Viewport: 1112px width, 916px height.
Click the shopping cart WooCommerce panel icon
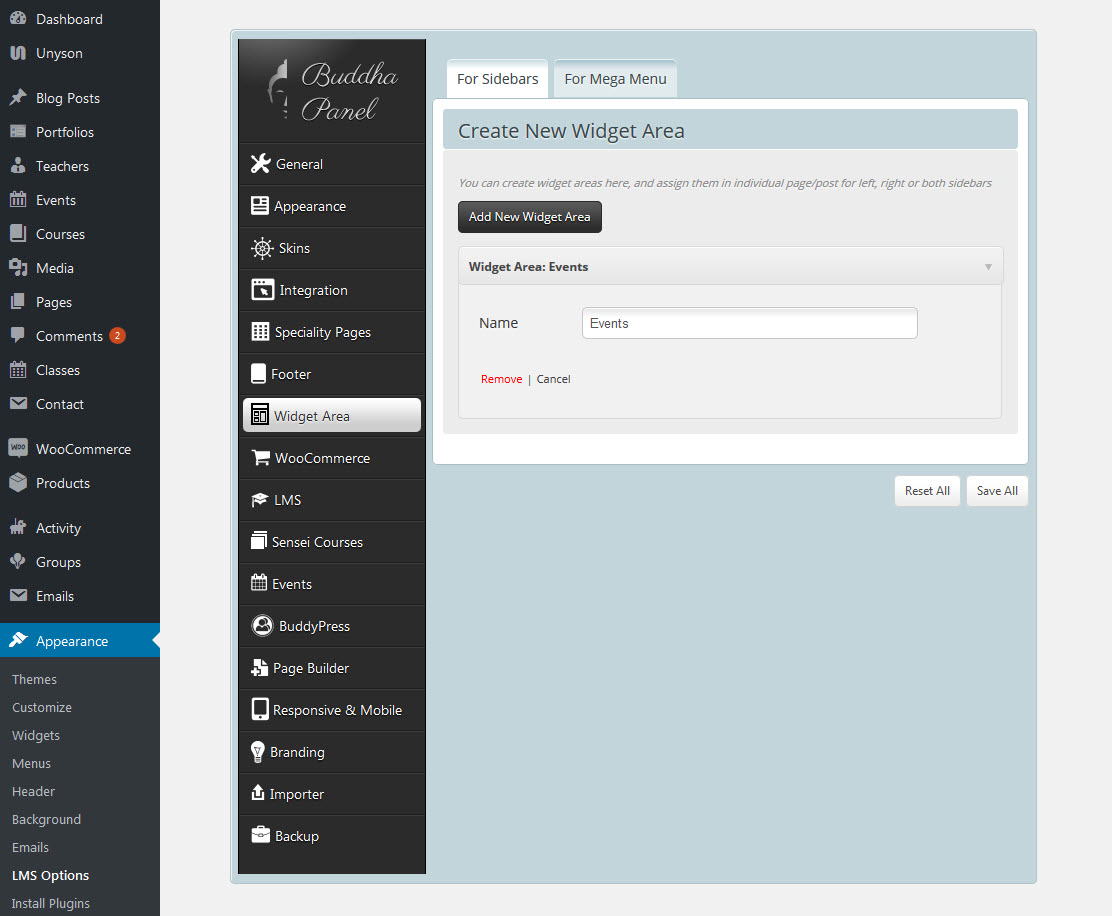(x=260, y=458)
